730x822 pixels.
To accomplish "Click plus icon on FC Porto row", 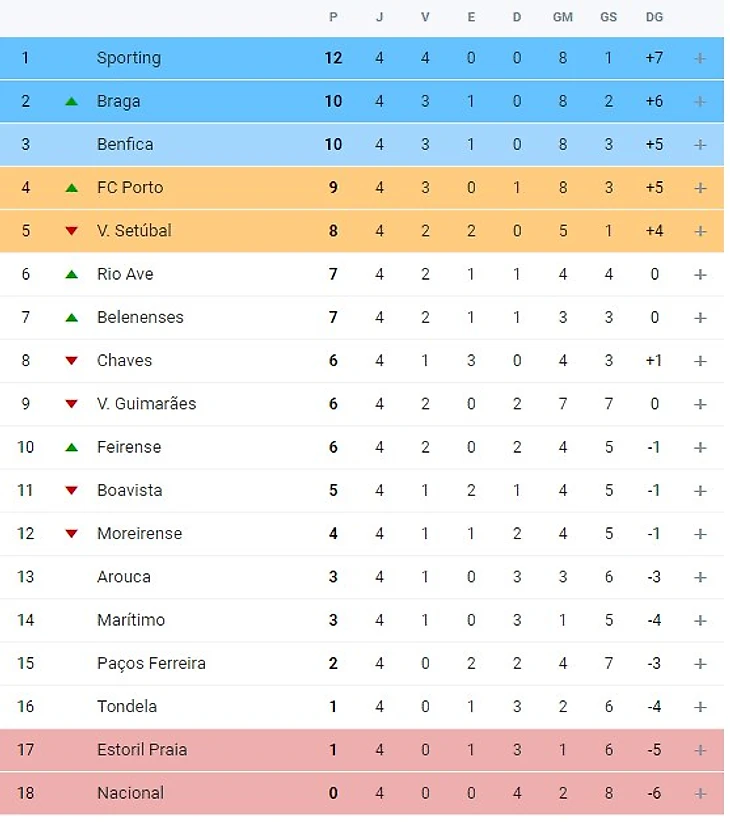I will 700,188.
